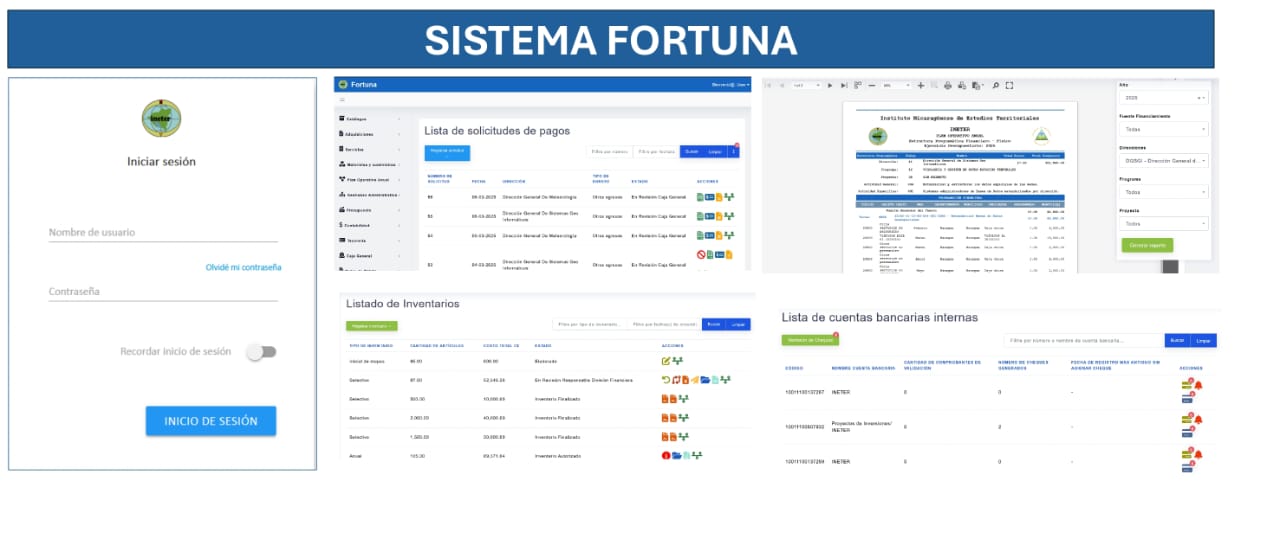1280x552 pixels.
Task: Click the Nombre de usuario field
Action: (163, 232)
